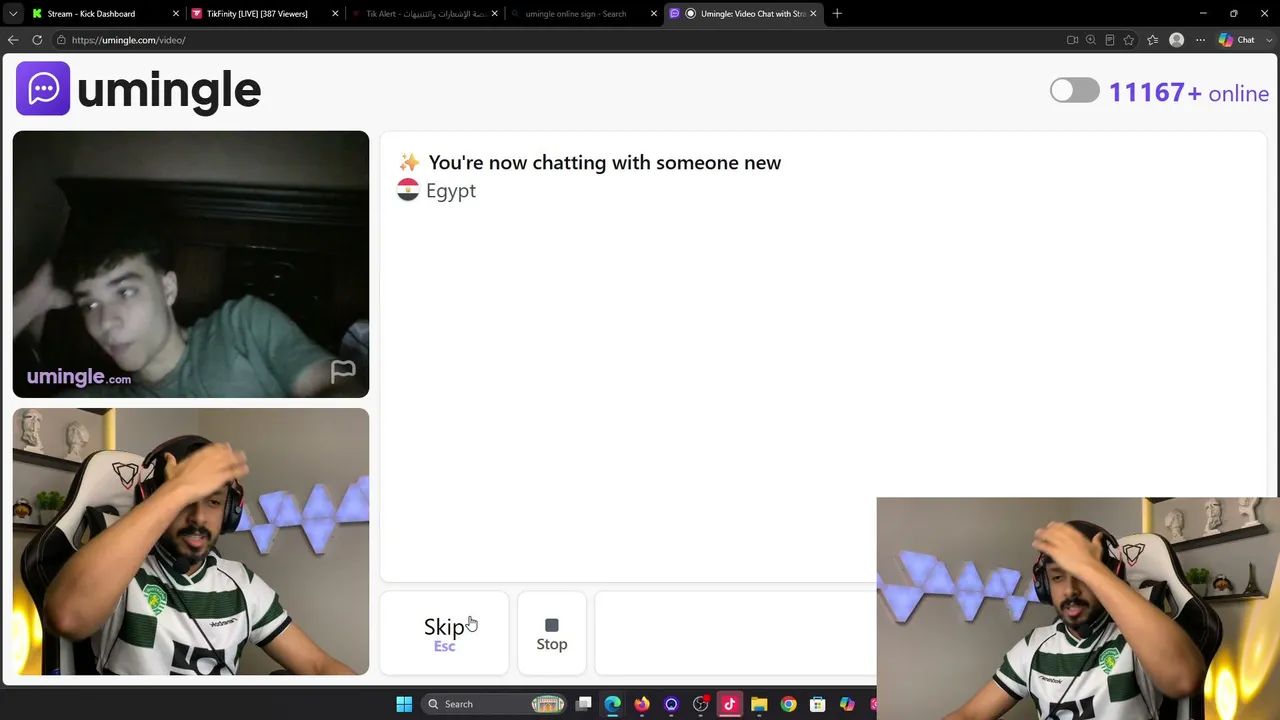
Task: Click the zoom magnifier icon in address bar
Action: [1091, 40]
